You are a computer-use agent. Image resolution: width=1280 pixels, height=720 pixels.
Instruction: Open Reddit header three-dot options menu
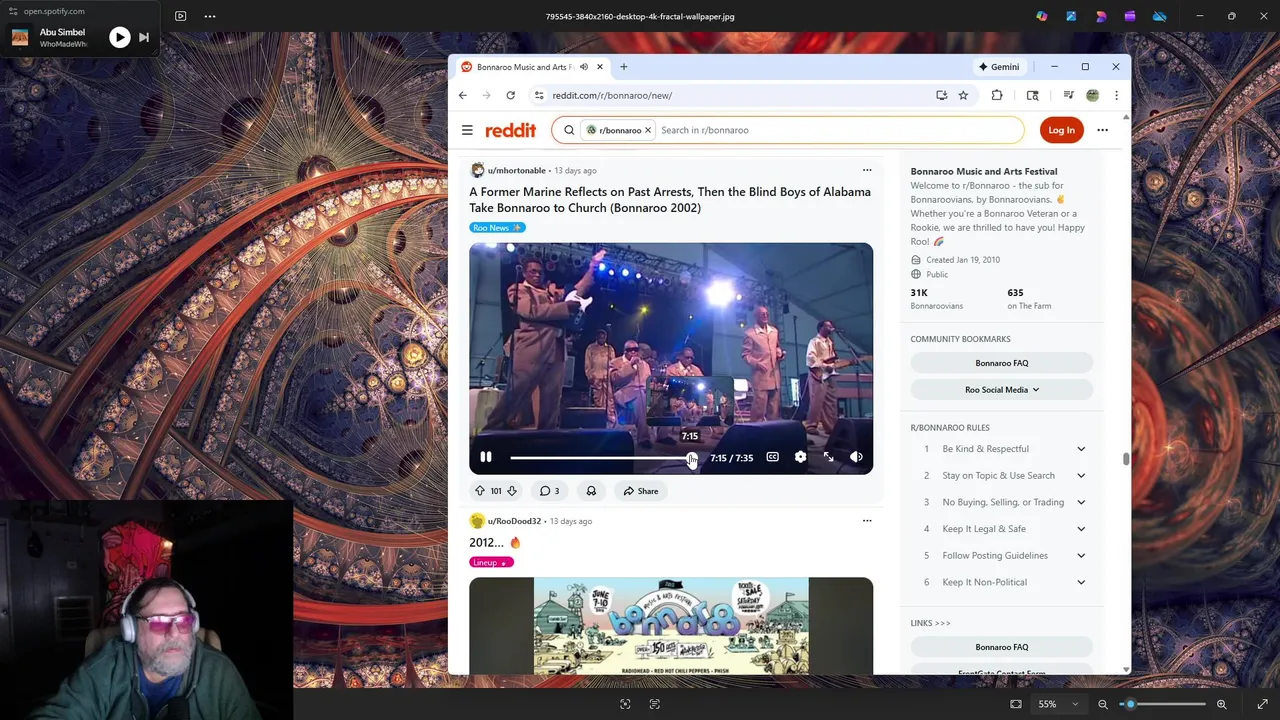click(x=1102, y=130)
